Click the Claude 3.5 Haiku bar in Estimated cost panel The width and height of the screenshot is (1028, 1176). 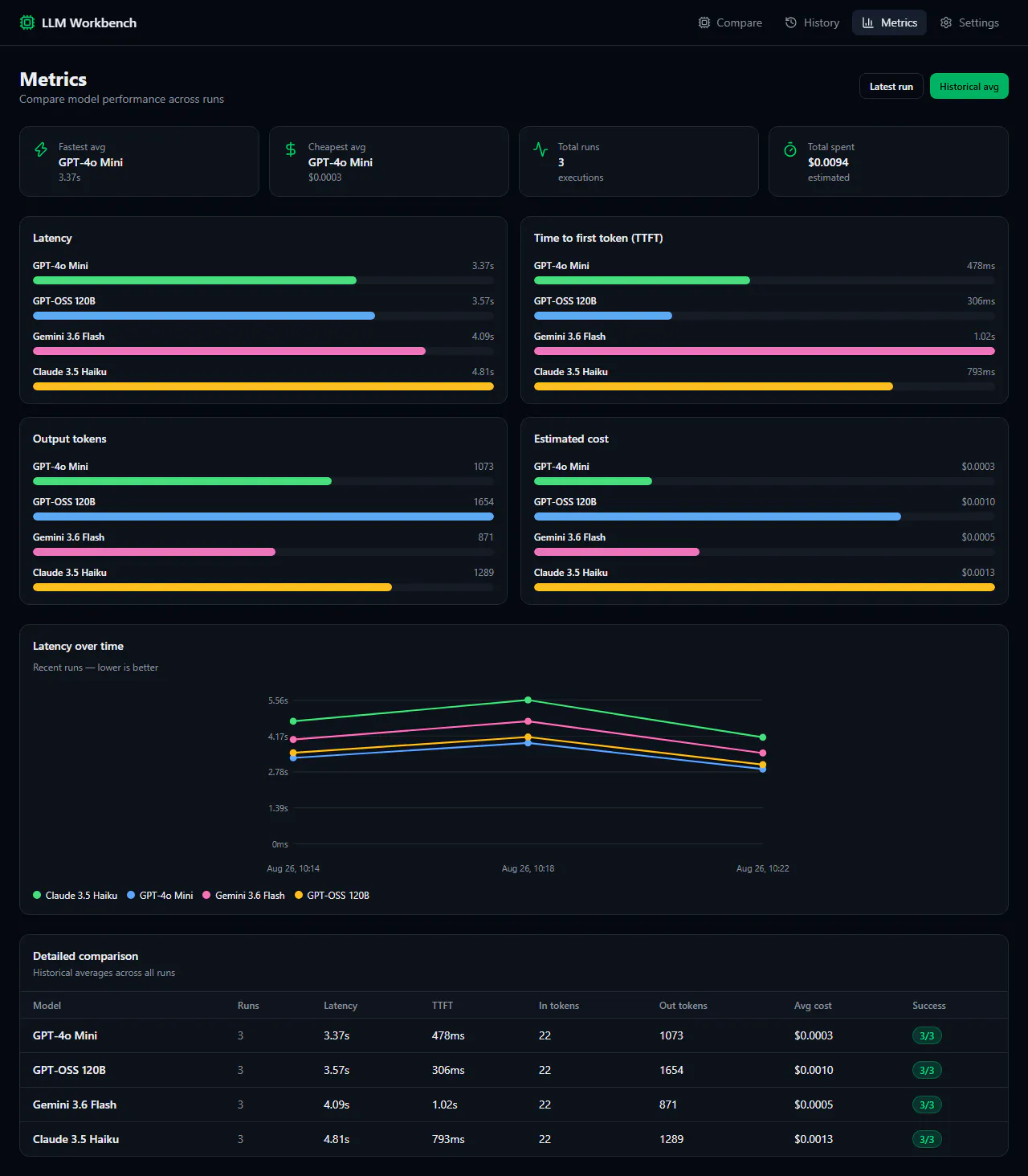pos(765,587)
